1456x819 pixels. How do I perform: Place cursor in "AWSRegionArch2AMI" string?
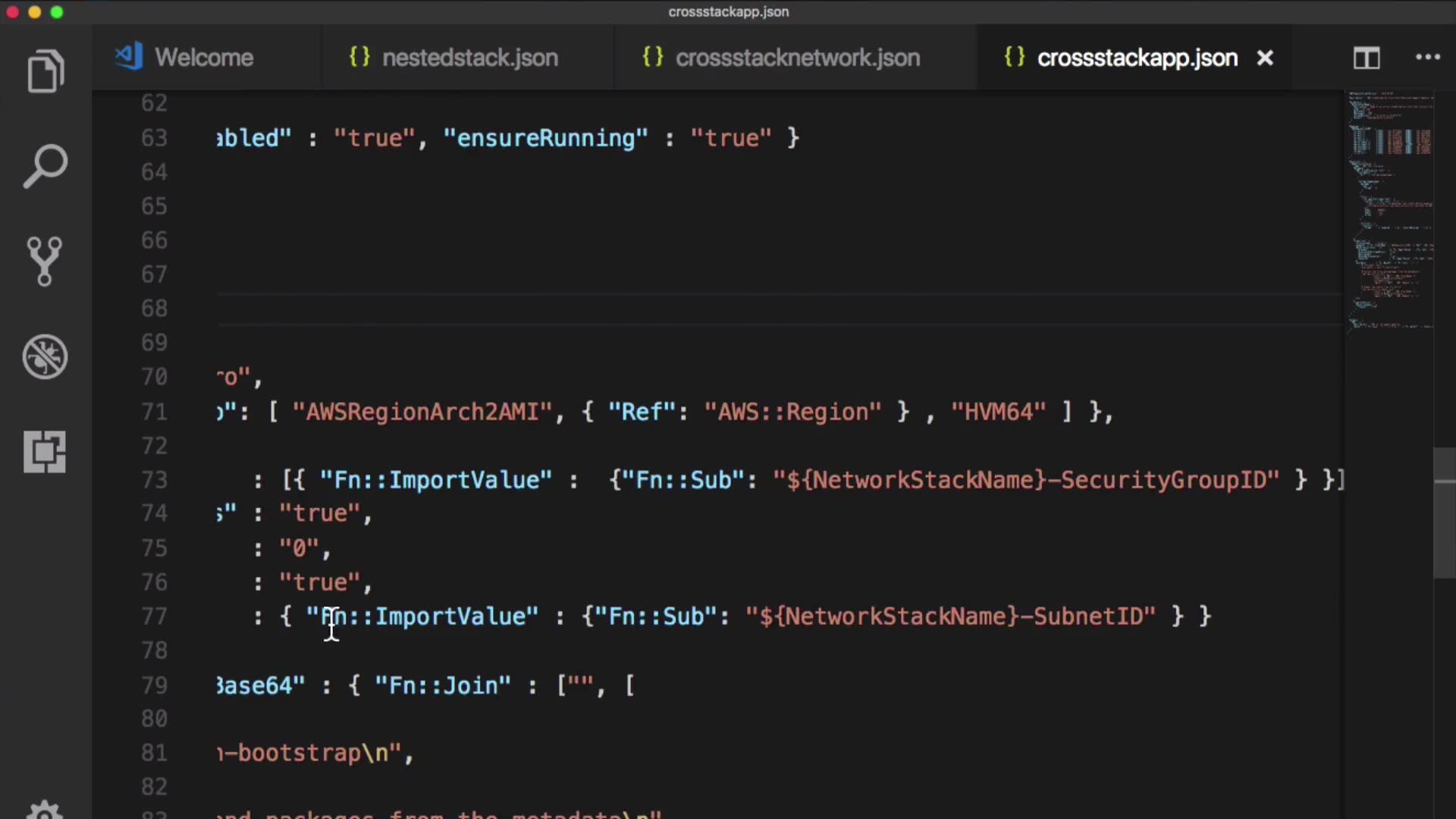(422, 412)
